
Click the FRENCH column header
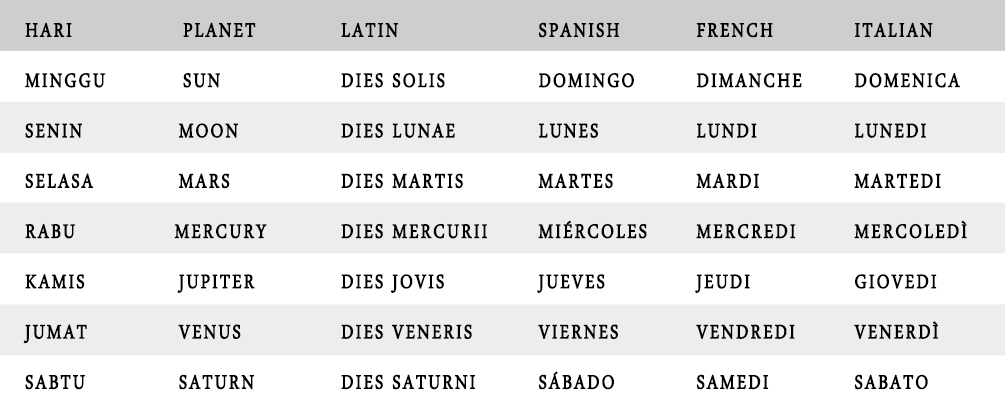pos(735,30)
